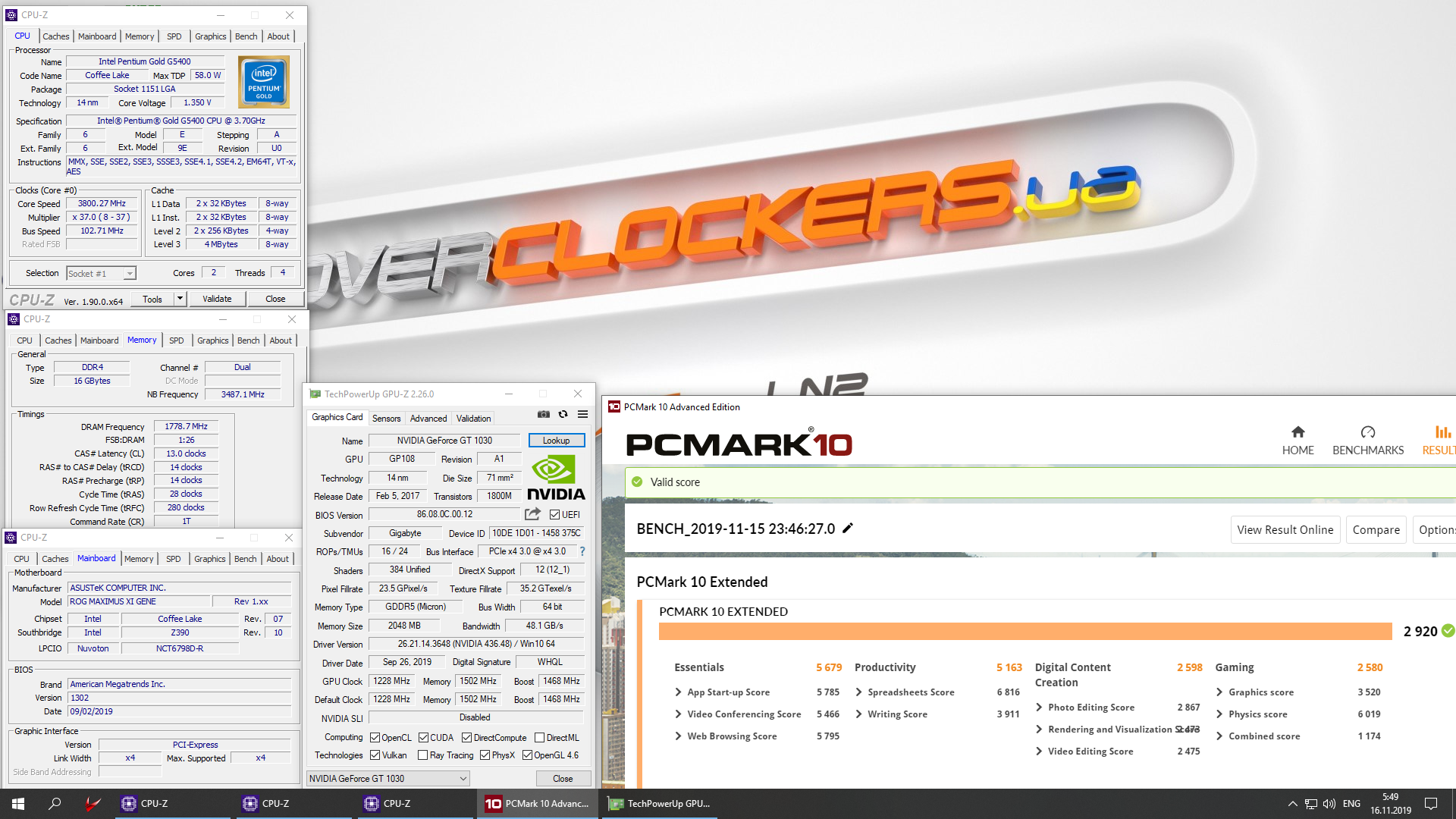This screenshot has height=819, width=1456.
Task: Click Close button in GPU-Z
Action: (563, 779)
